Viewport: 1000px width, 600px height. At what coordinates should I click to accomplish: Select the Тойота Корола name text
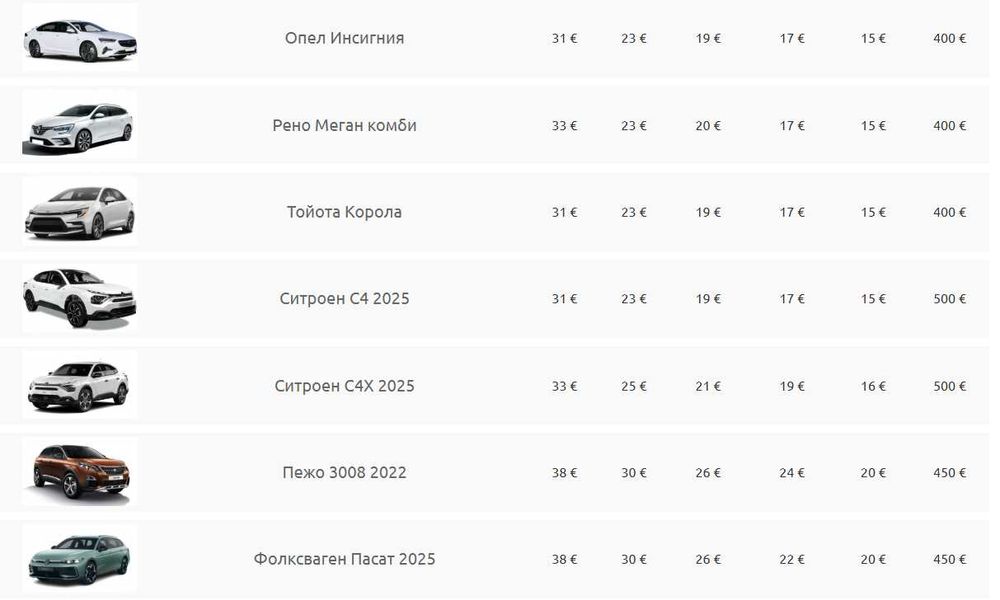click(x=344, y=212)
